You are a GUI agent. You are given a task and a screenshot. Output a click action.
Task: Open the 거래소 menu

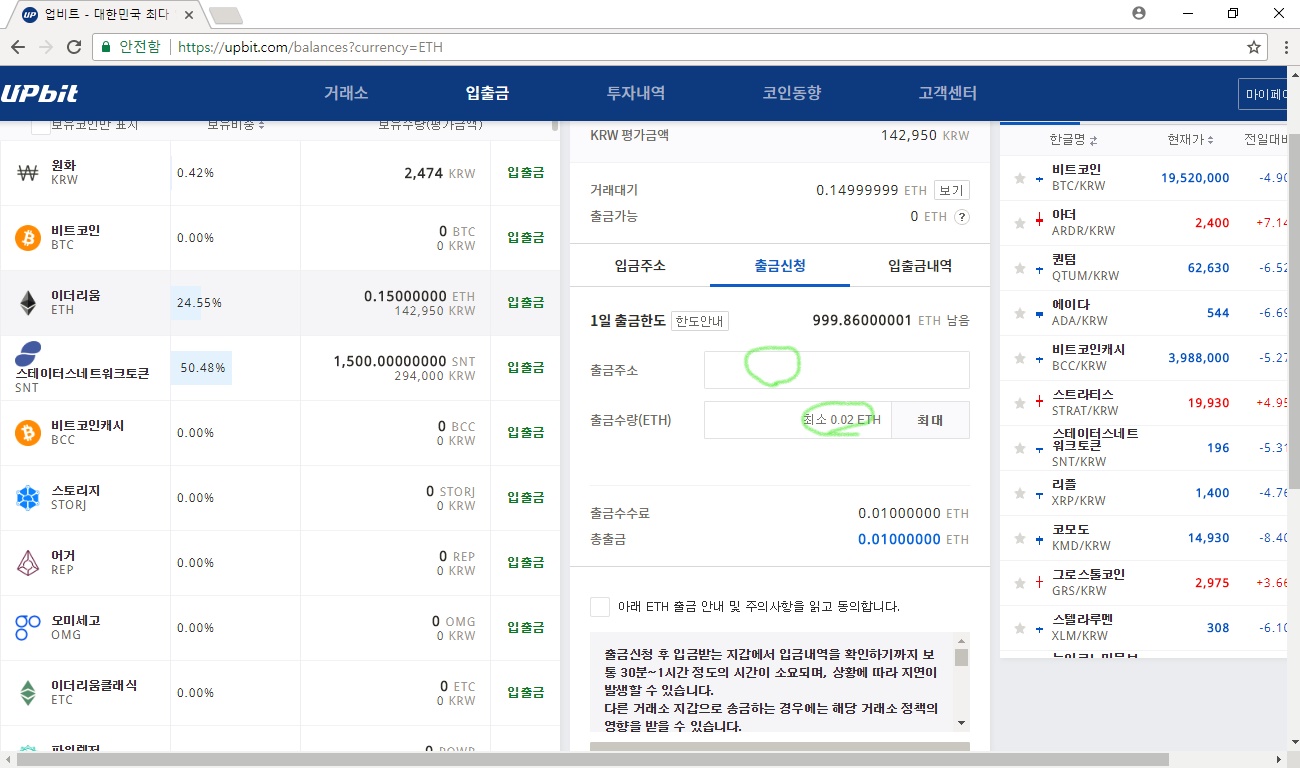[346, 93]
